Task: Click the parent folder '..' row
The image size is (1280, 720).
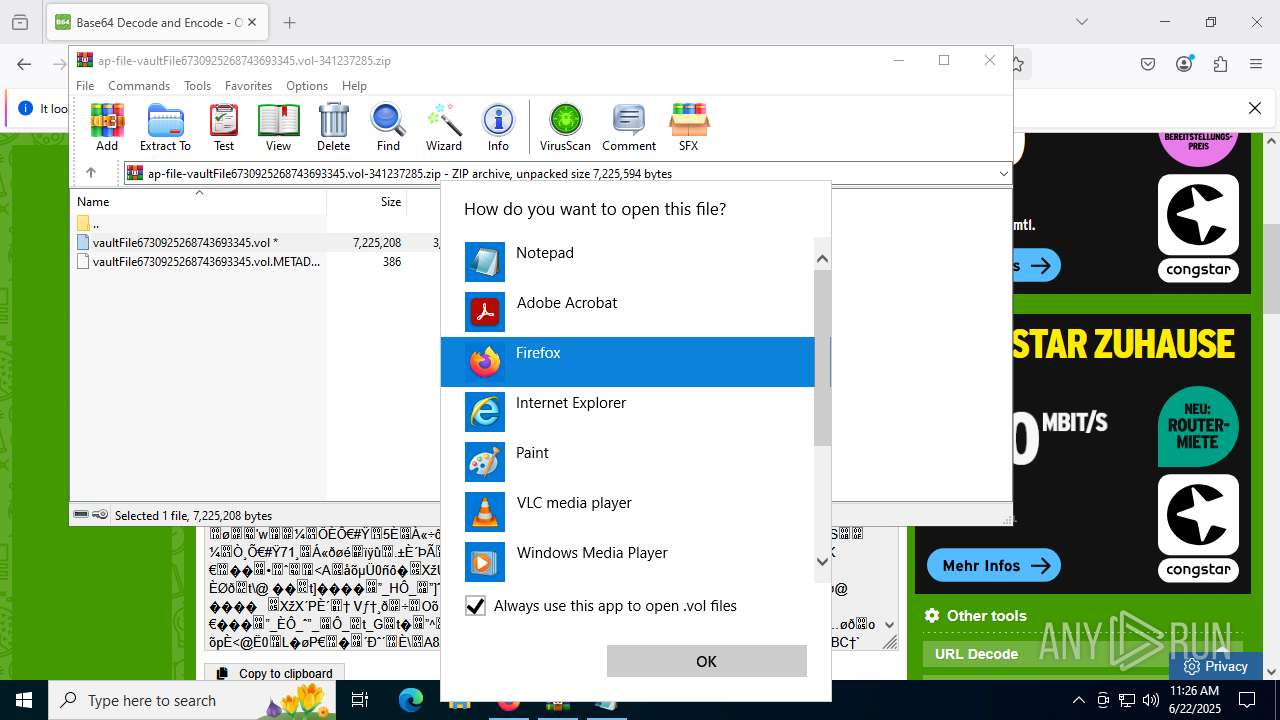Action: [200, 223]
